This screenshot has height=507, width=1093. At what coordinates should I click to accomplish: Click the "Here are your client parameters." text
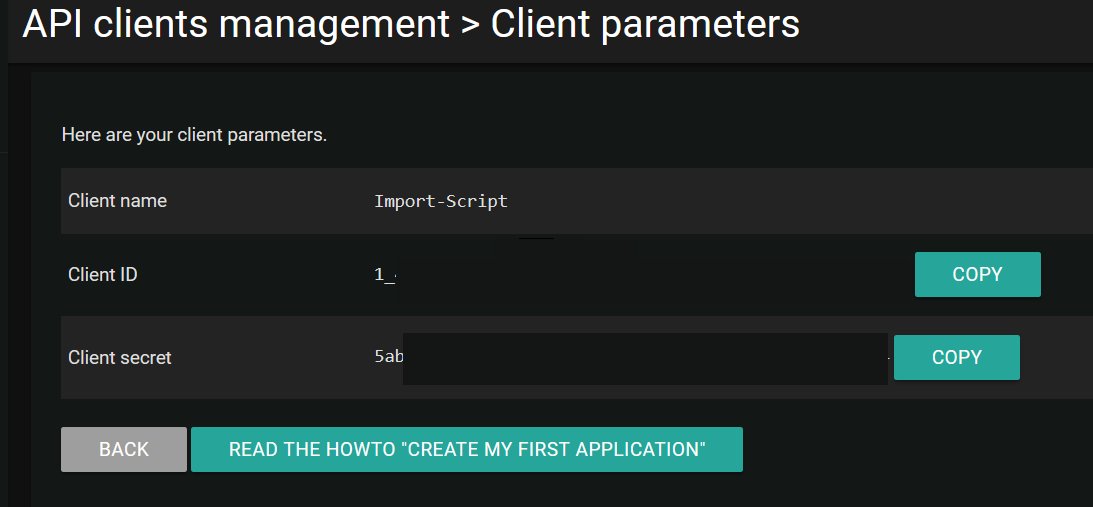(x=194, y=134)
